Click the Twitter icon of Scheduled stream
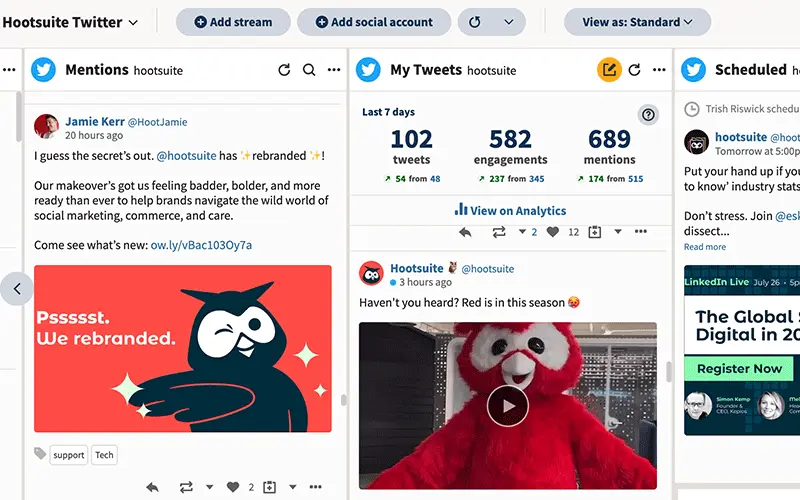Image resolution: width=800 pixels, height=500 pixels. click(x=693, y=70)
